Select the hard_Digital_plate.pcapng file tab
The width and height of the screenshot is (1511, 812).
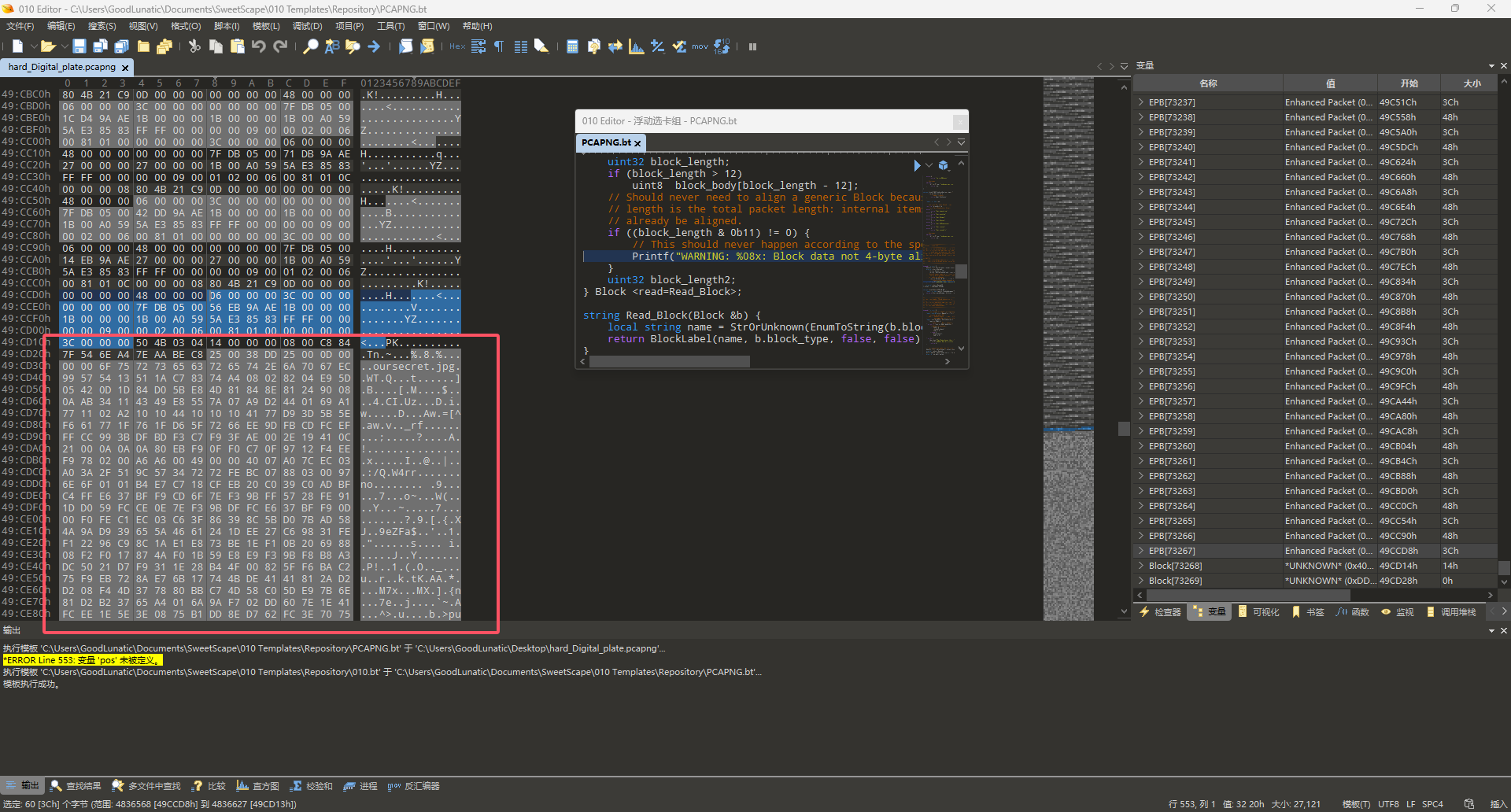tap(62, 67)
